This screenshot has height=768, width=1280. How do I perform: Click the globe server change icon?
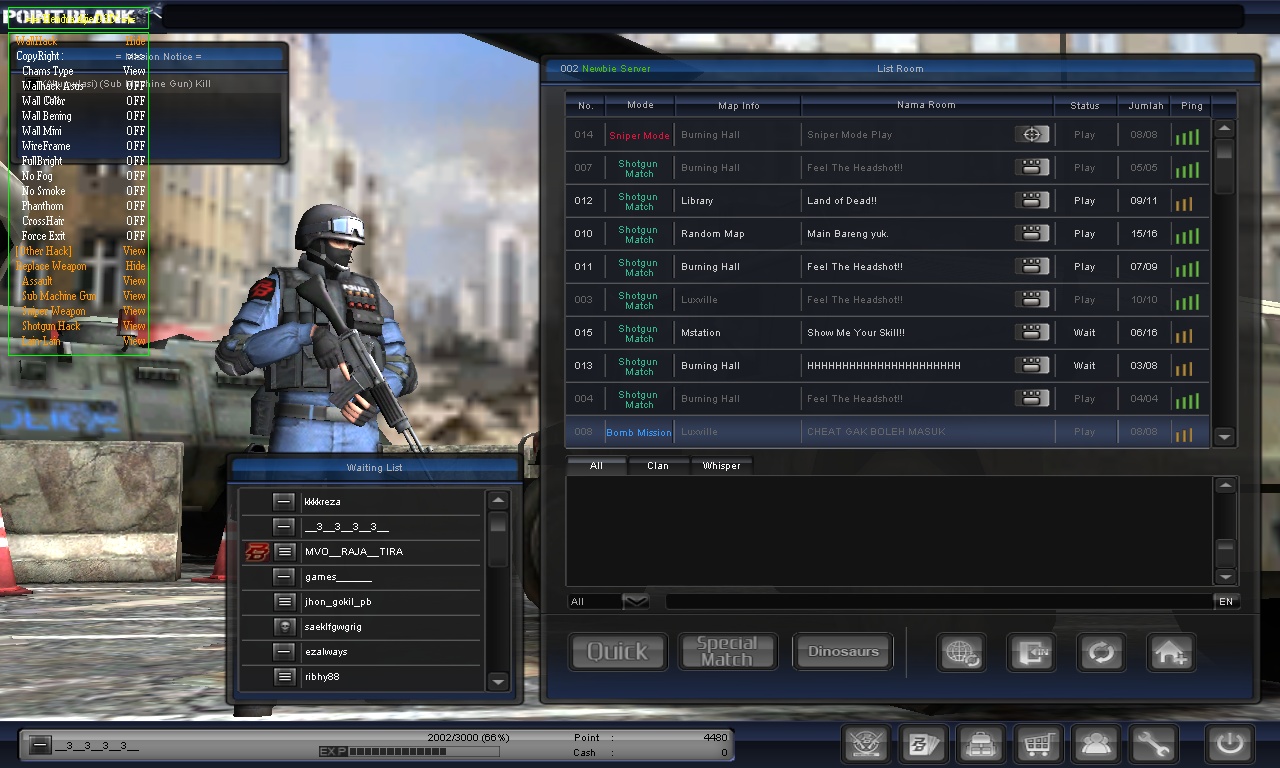tap(962, 653)
